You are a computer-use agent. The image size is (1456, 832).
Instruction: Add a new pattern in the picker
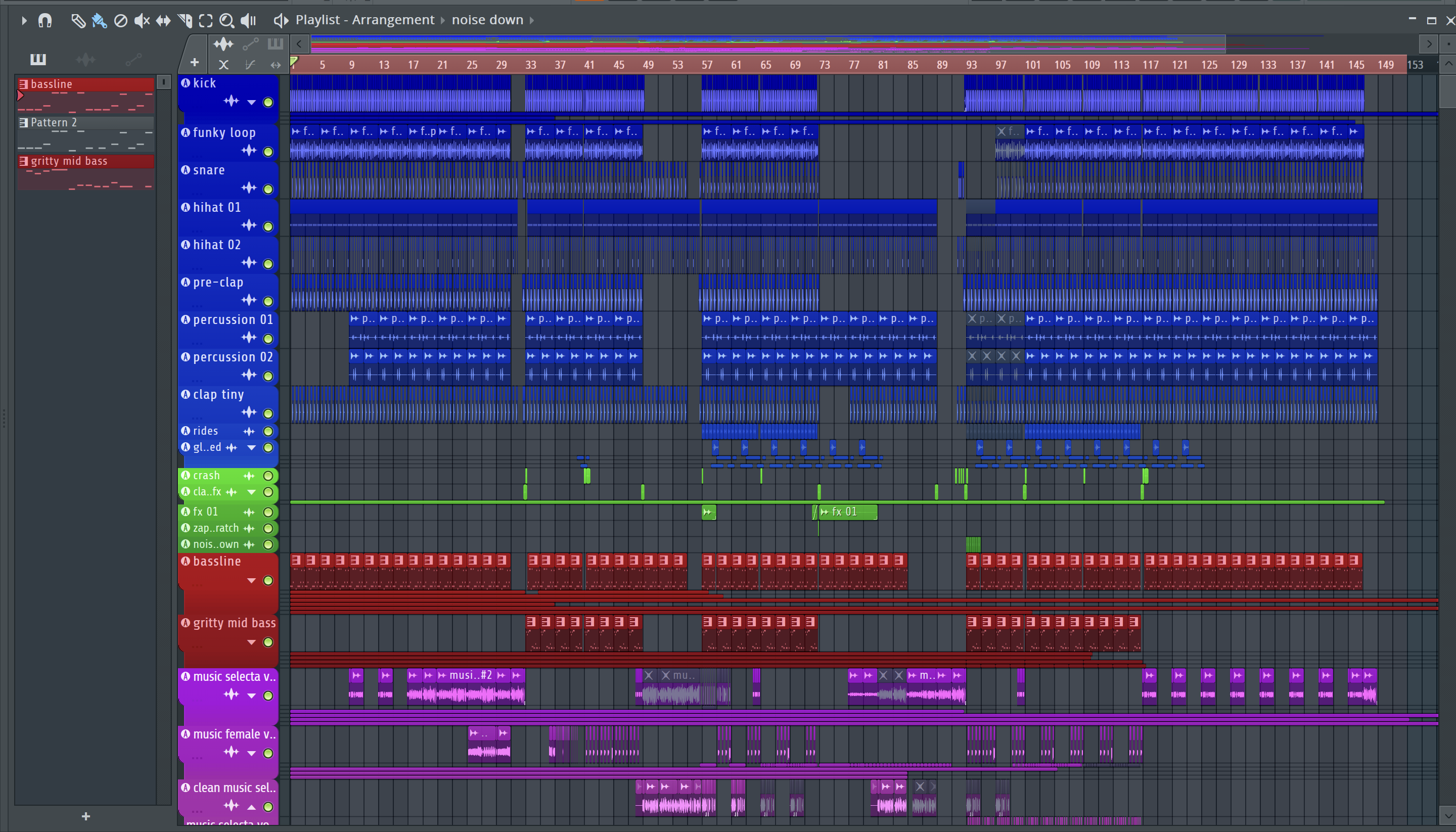coord(86,816)
